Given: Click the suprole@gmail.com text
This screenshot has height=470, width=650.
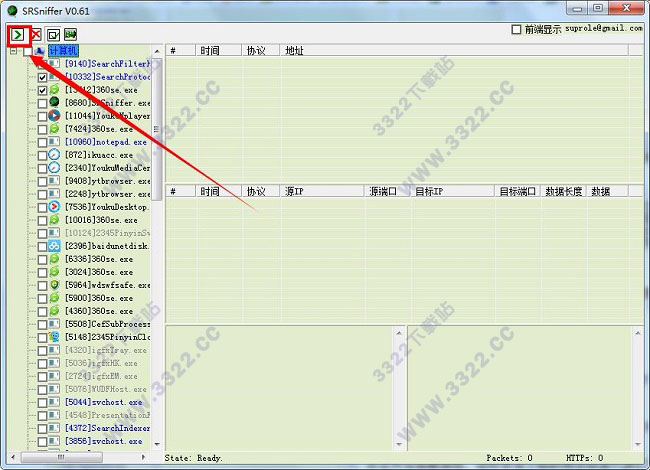Looking at the screenshot, I should click(604, 29).
